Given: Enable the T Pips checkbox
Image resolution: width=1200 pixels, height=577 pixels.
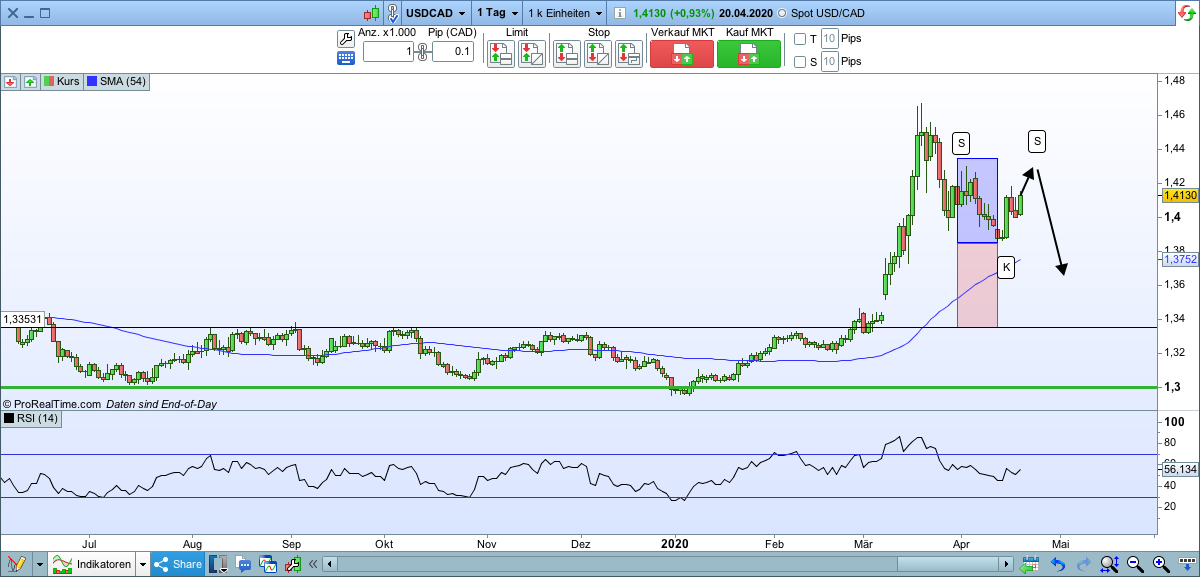Looking at the screenshot, I should pyautogui.click(x=798, y=39).
